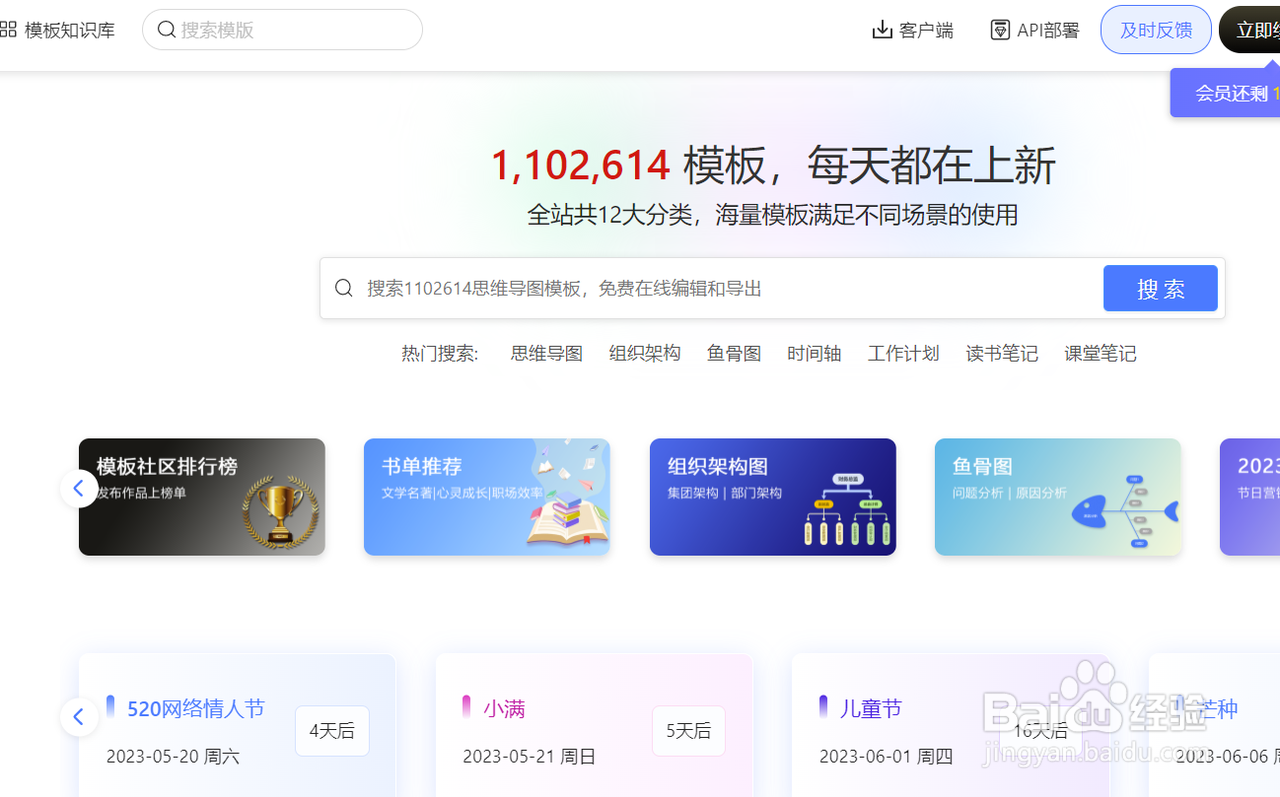The width and height of the screenshot is (1280, 797).
Task: Click the 5天后 badge
Action: click(x=689, y=731)
